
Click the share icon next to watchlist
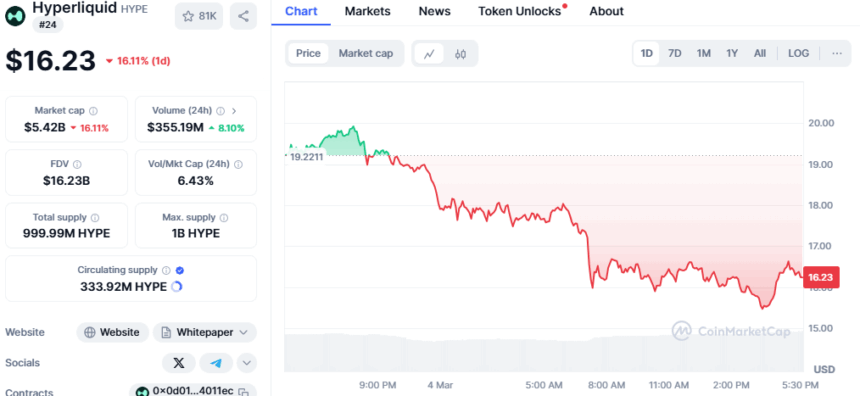click(243, 16)
